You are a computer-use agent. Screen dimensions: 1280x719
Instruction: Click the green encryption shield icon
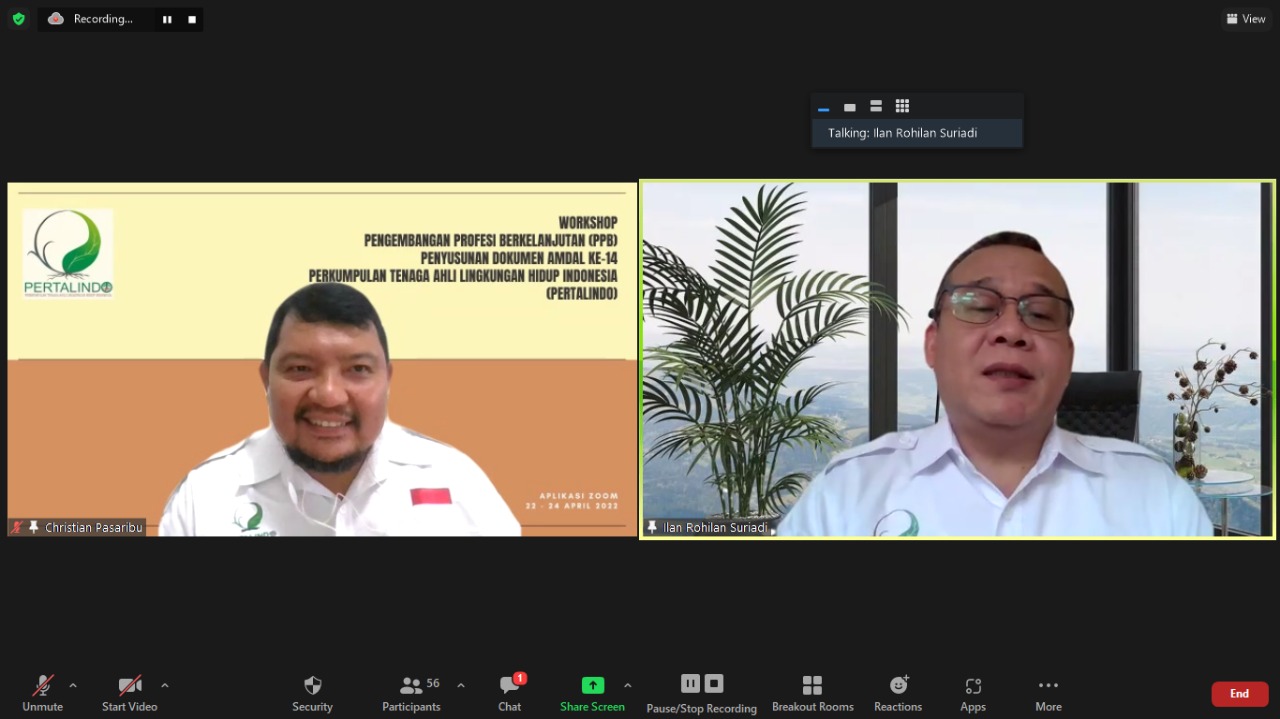(x=18, y=19)
